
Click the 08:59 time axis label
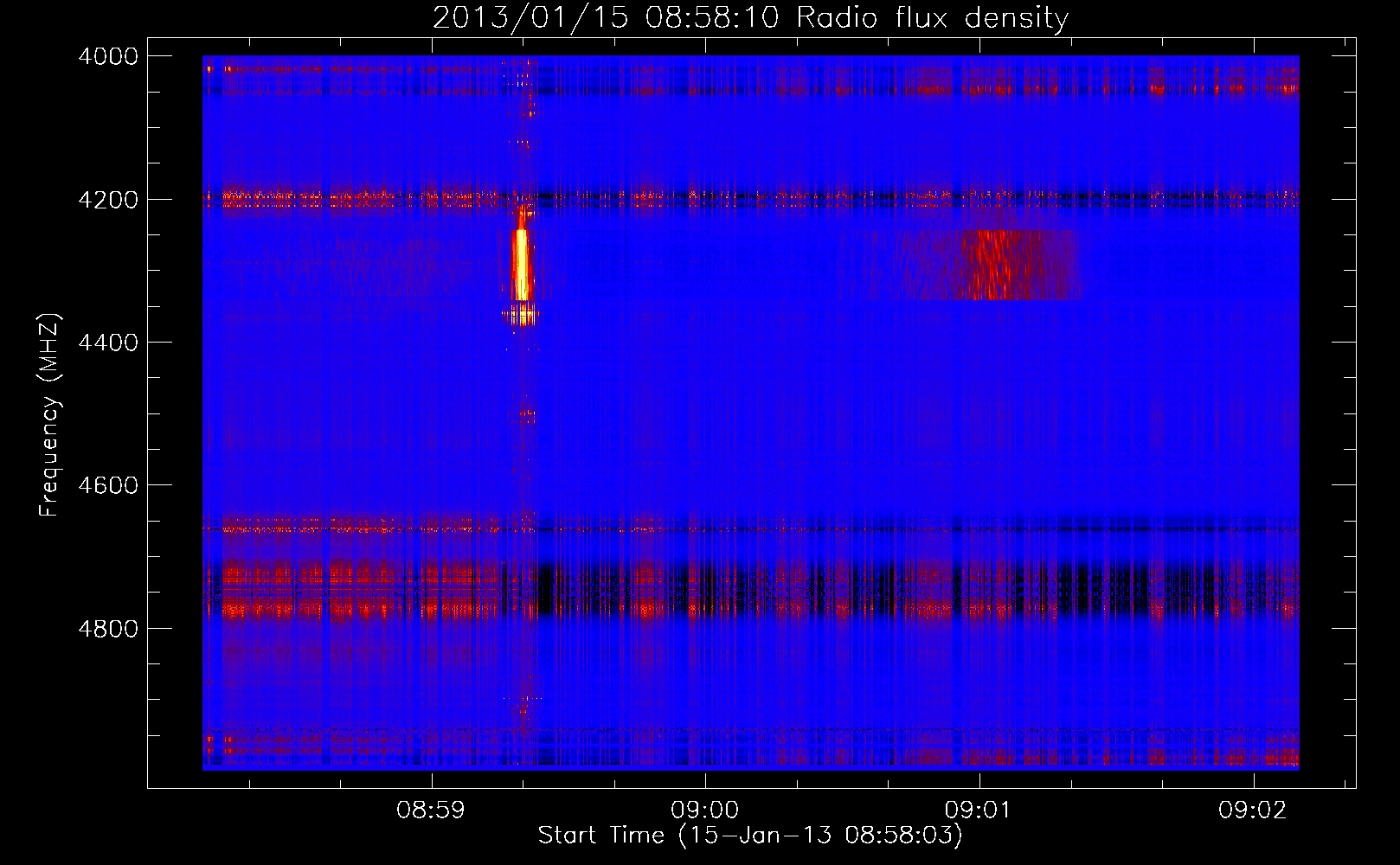[431, 811]
